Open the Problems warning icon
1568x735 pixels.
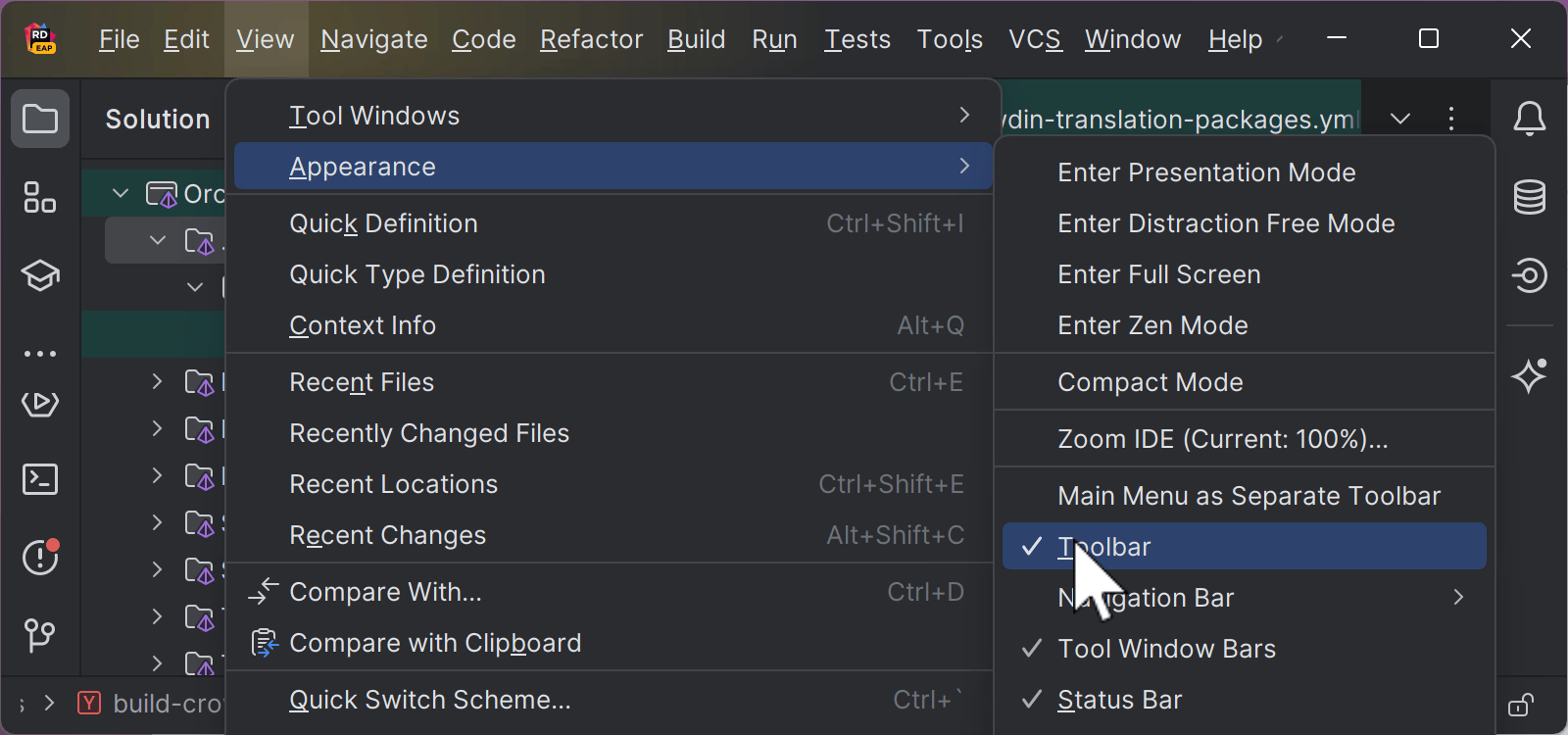coord(40,558)
